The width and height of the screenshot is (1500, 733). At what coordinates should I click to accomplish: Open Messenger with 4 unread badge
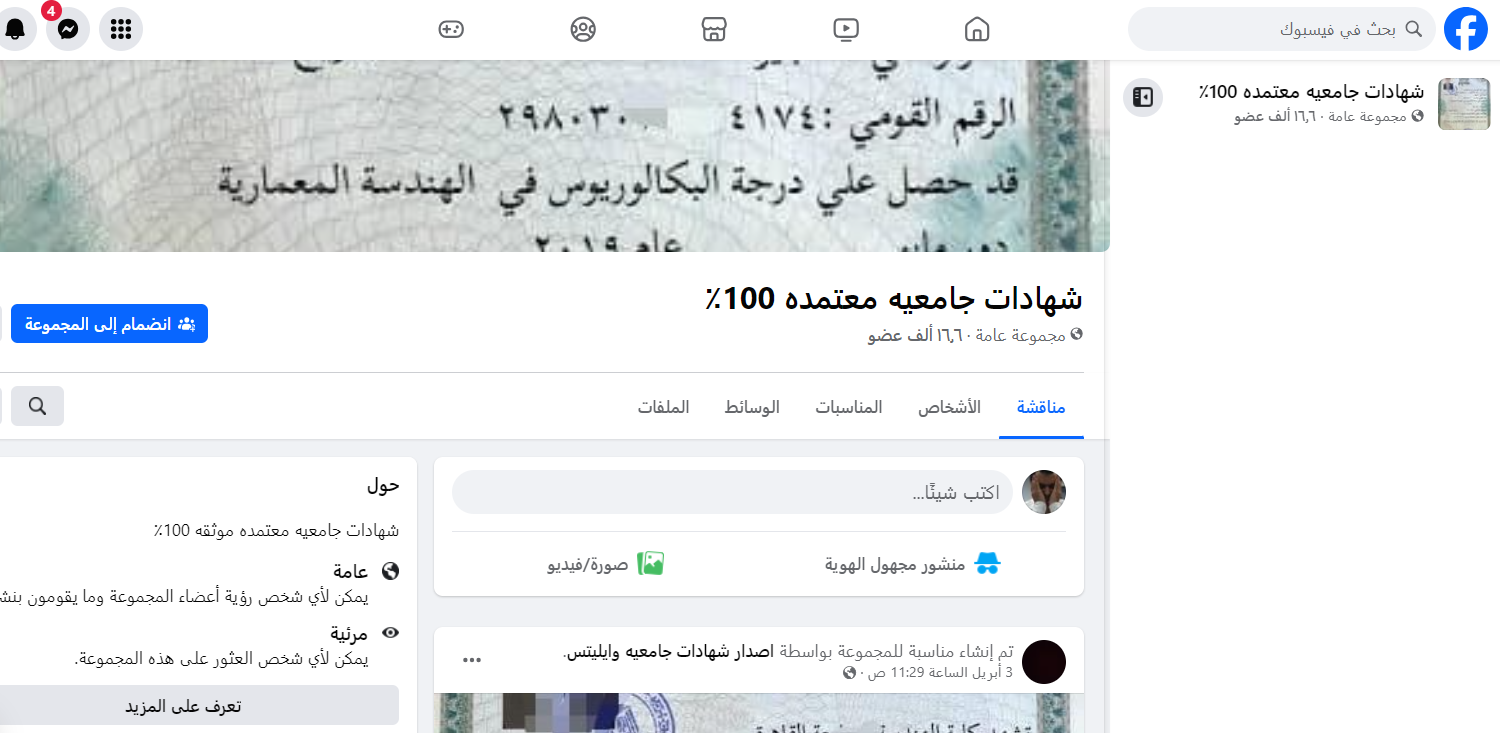click(x=68, y=29)
